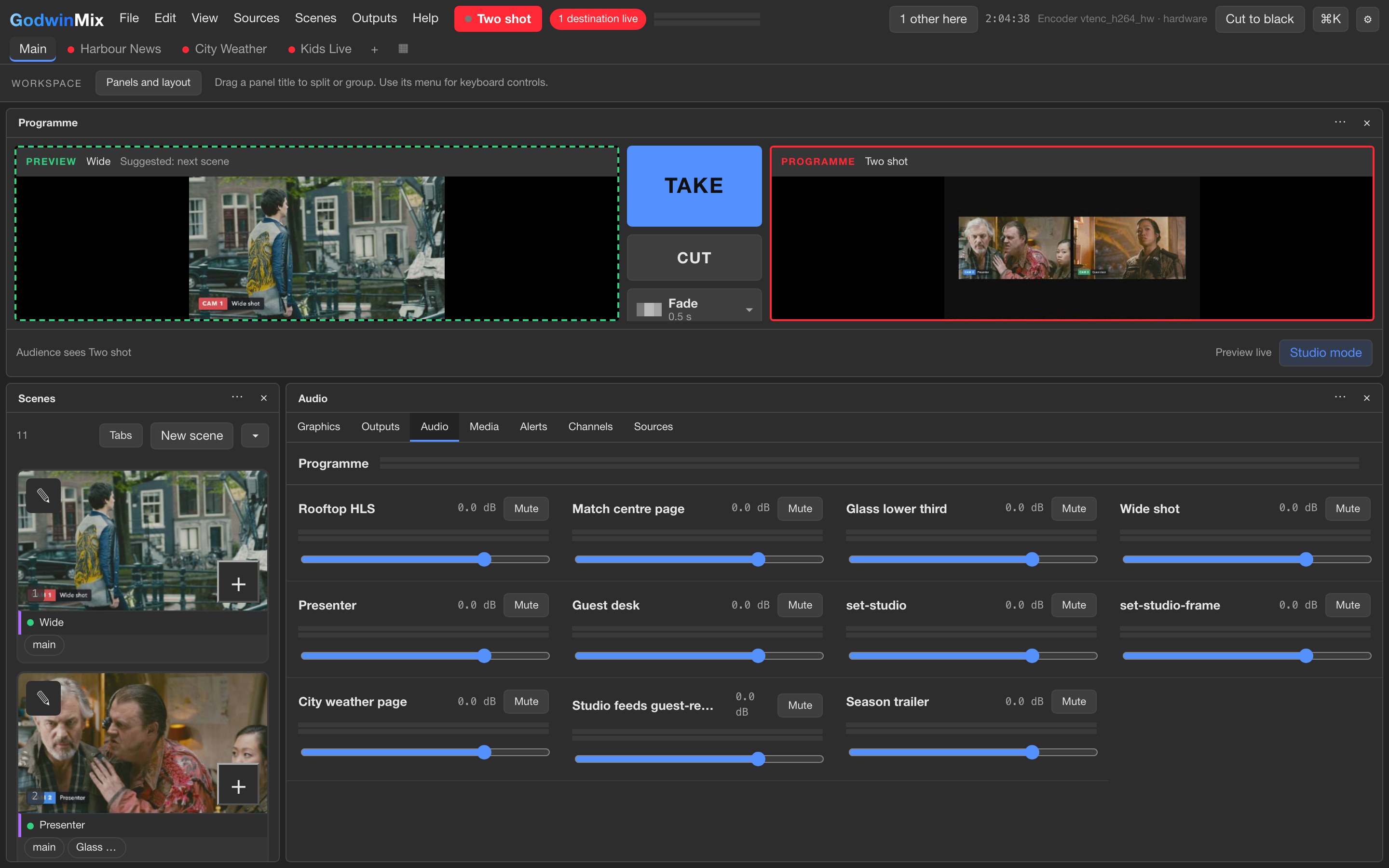Viewport: 1389px width, 868px height.
Task: Mute the Season trailer channel
Action: [1073, 702]
